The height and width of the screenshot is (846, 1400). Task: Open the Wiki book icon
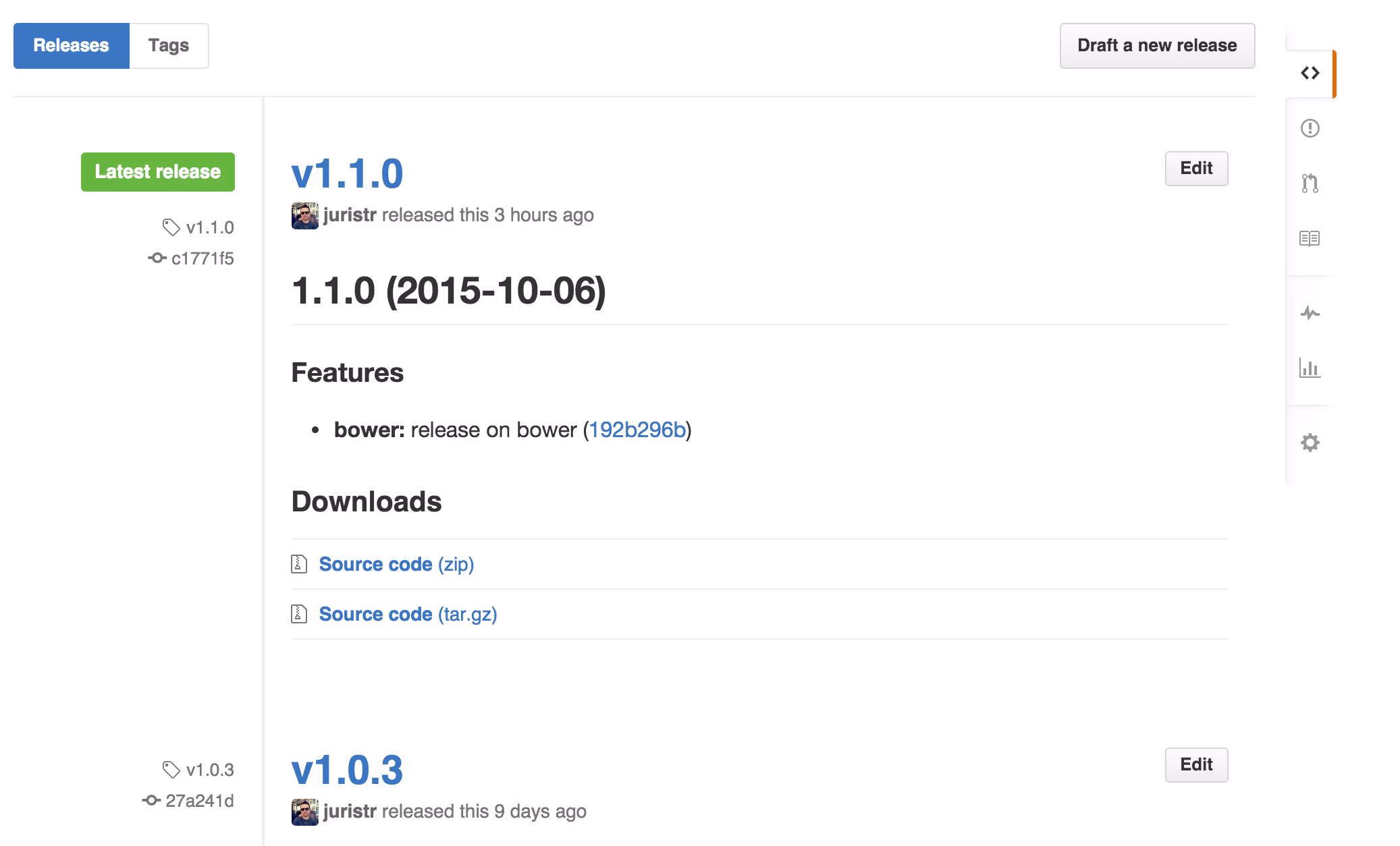tap(1310, 238)
